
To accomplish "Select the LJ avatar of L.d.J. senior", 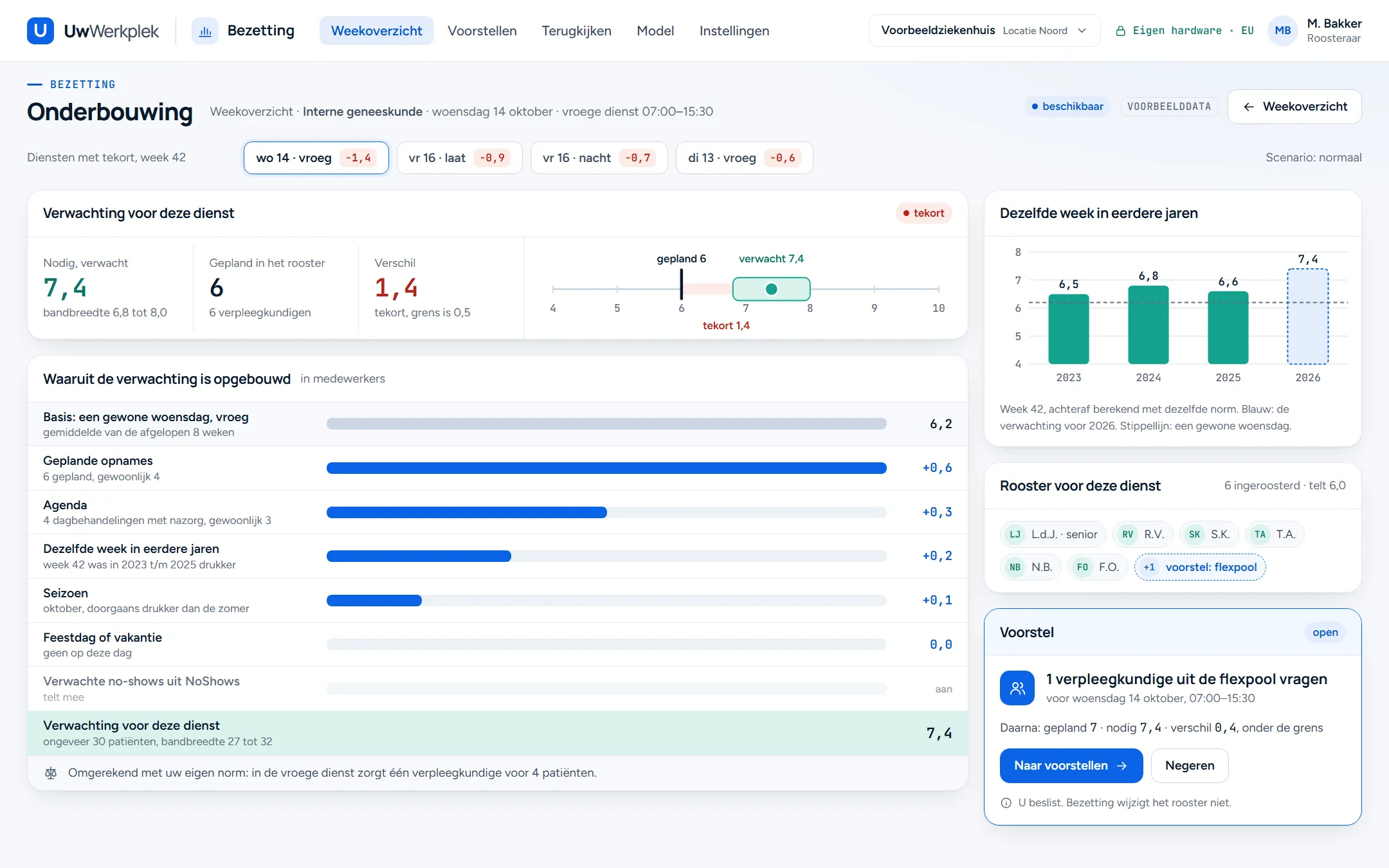I will click(x=1015, y=534).
